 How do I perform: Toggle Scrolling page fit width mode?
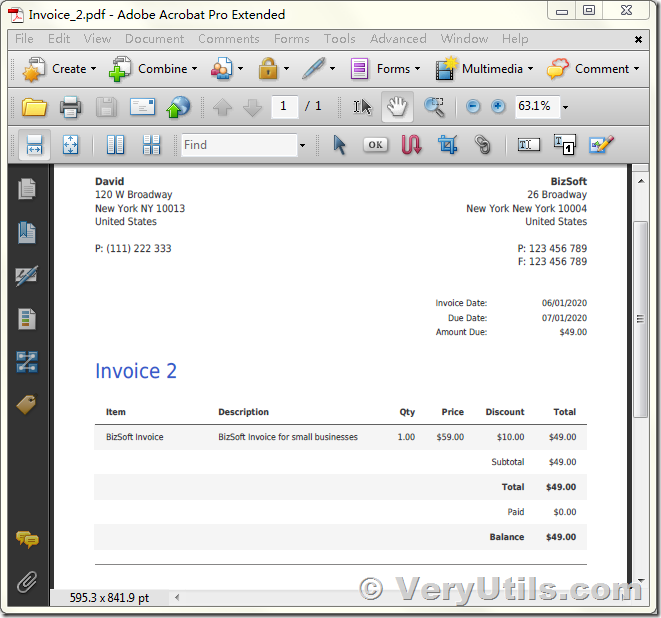pos(34,145)
